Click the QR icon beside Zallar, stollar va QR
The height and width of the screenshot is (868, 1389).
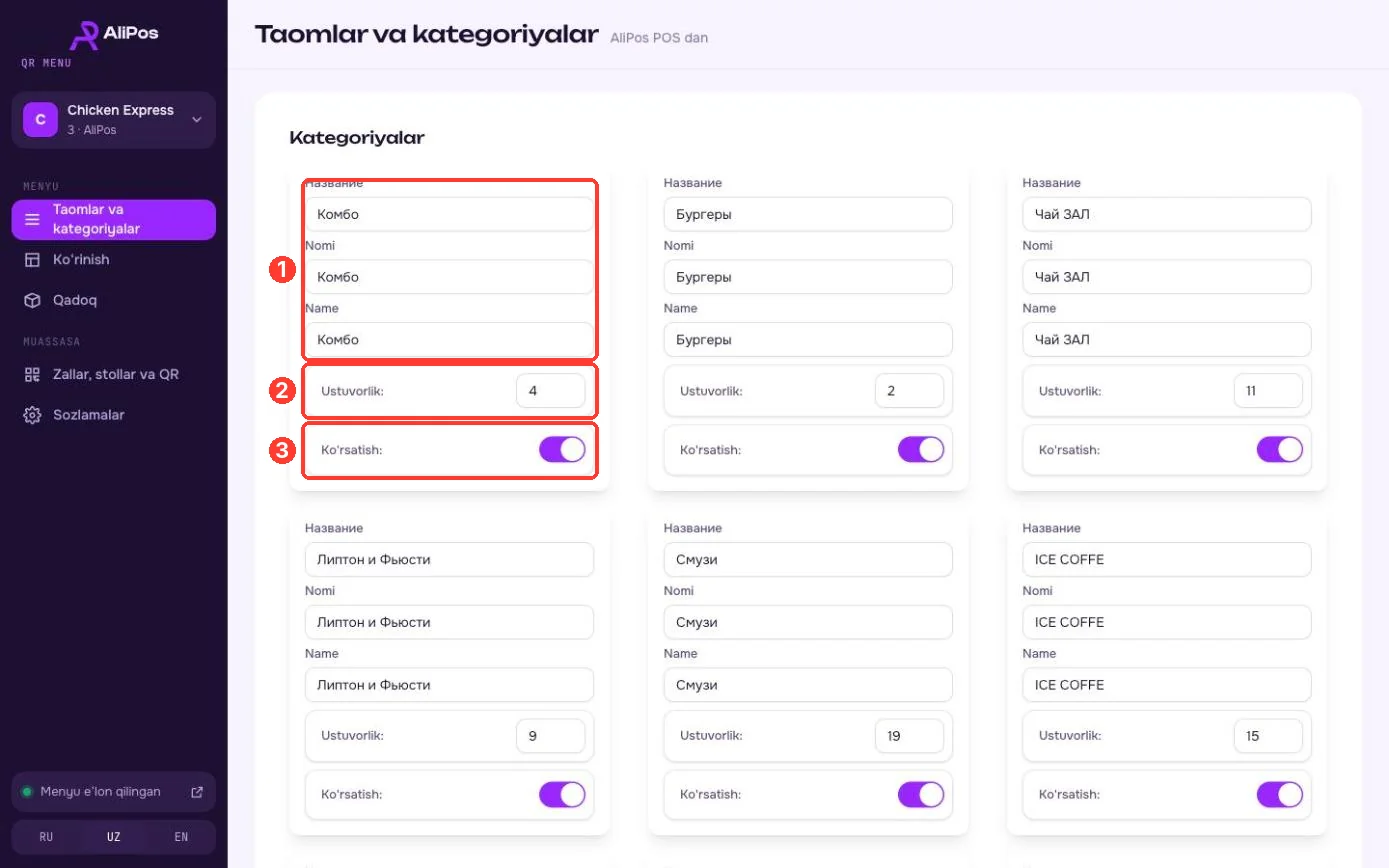pyautogui.click(x=32, y=374)
